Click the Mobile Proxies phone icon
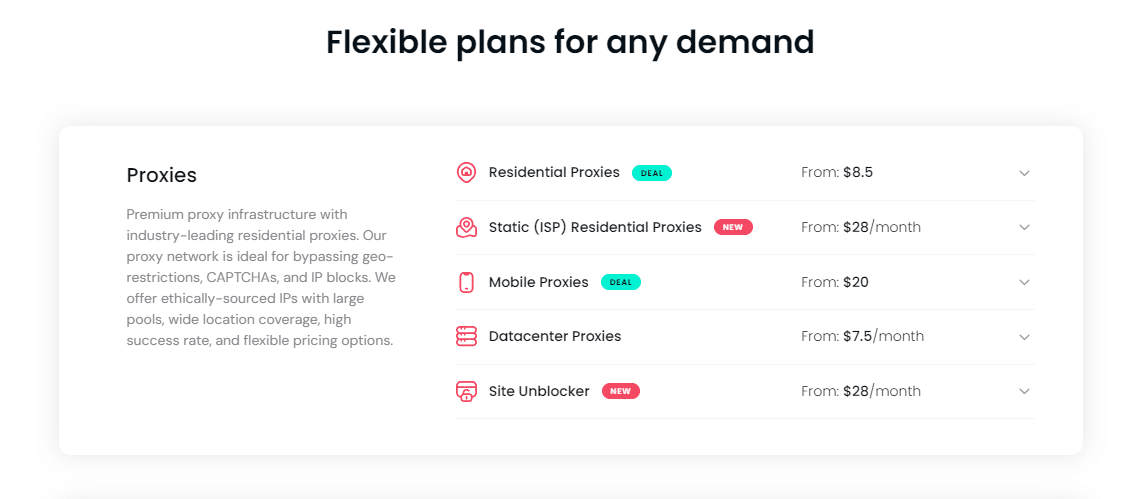This screenshot has height=499, width=1141. pyautogui.click(x=466, y=282)
